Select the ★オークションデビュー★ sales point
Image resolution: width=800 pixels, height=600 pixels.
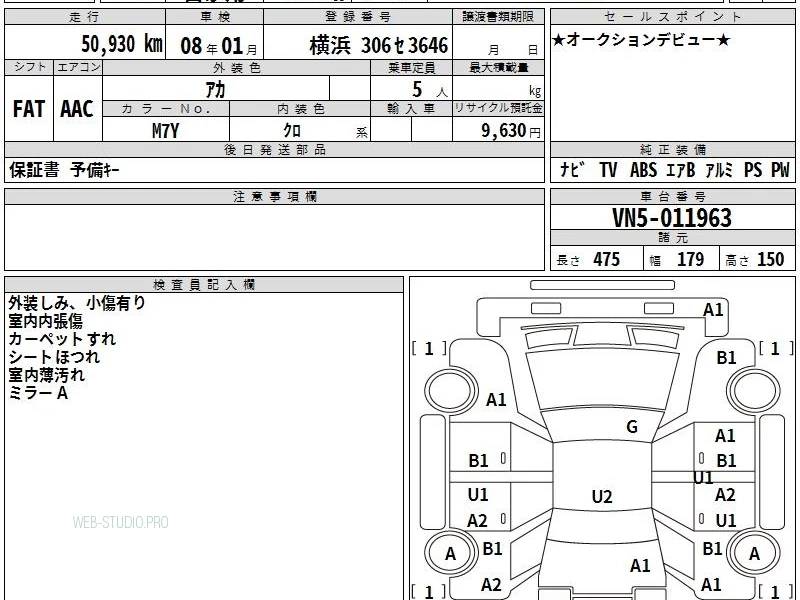[x=641, y=39]
